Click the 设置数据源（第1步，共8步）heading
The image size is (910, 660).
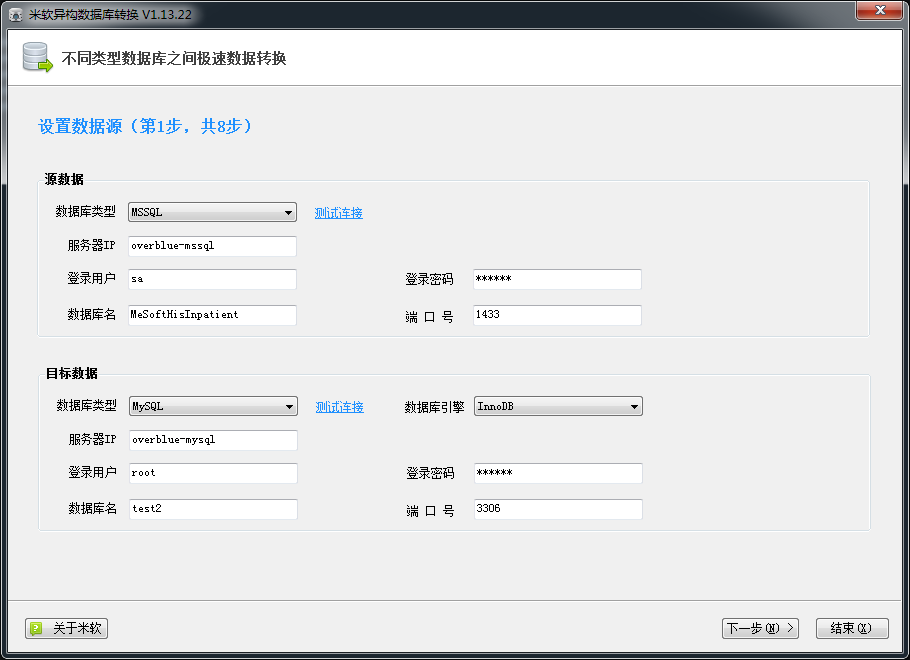146,126
